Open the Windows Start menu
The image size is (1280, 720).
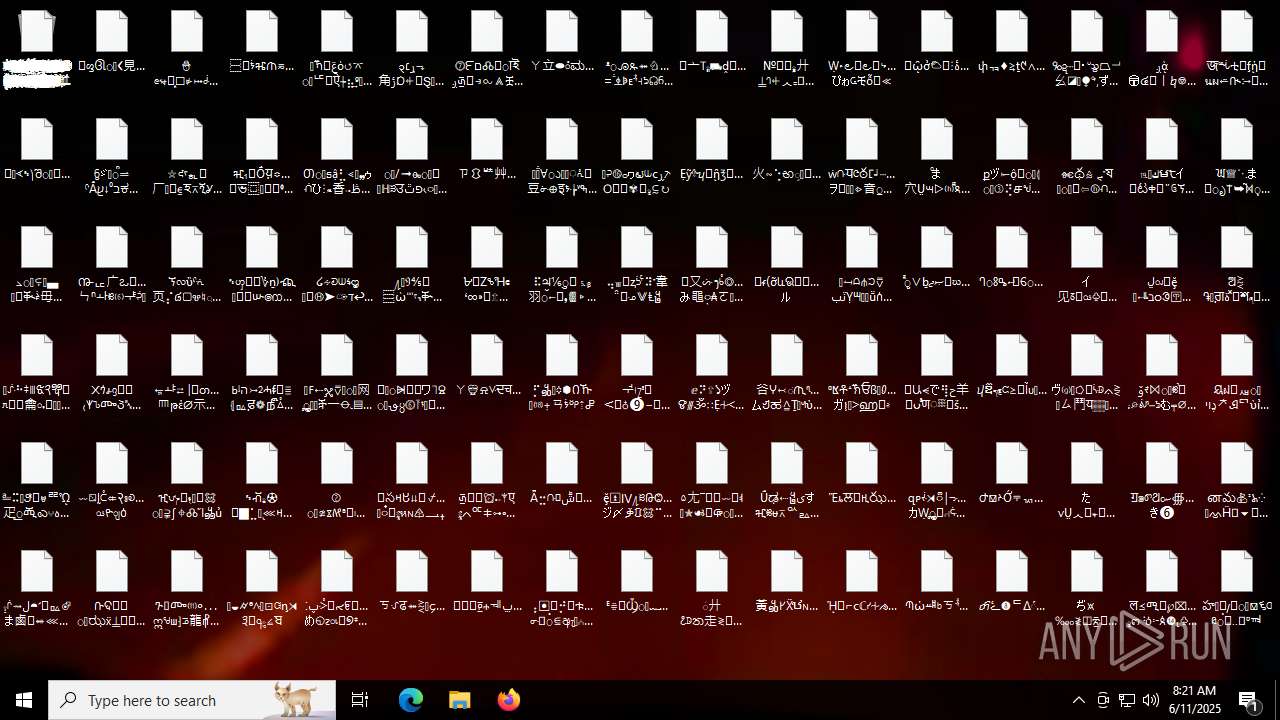point(24,700)
